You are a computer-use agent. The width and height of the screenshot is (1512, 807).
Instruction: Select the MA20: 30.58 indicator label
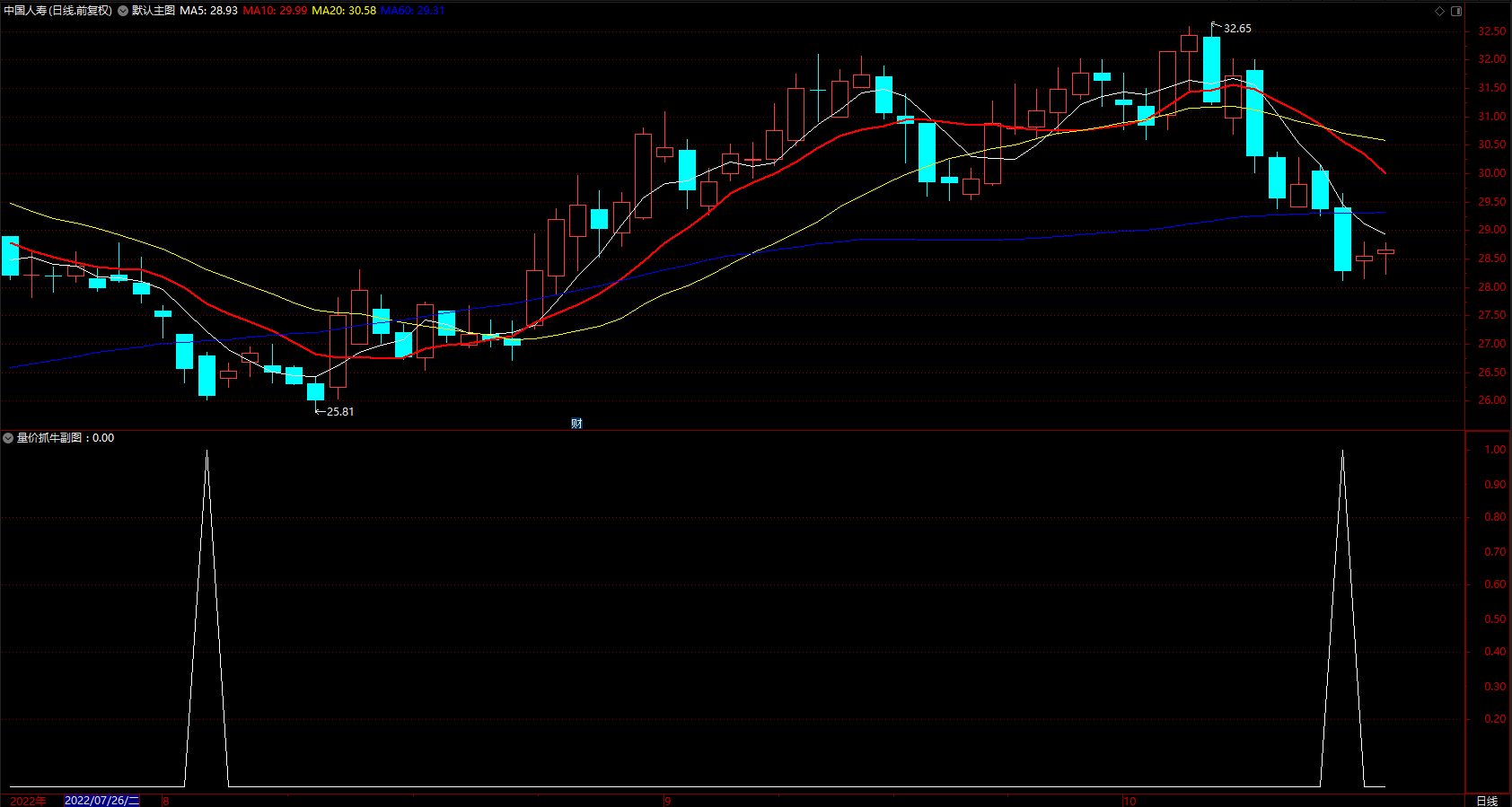point(344,11)
